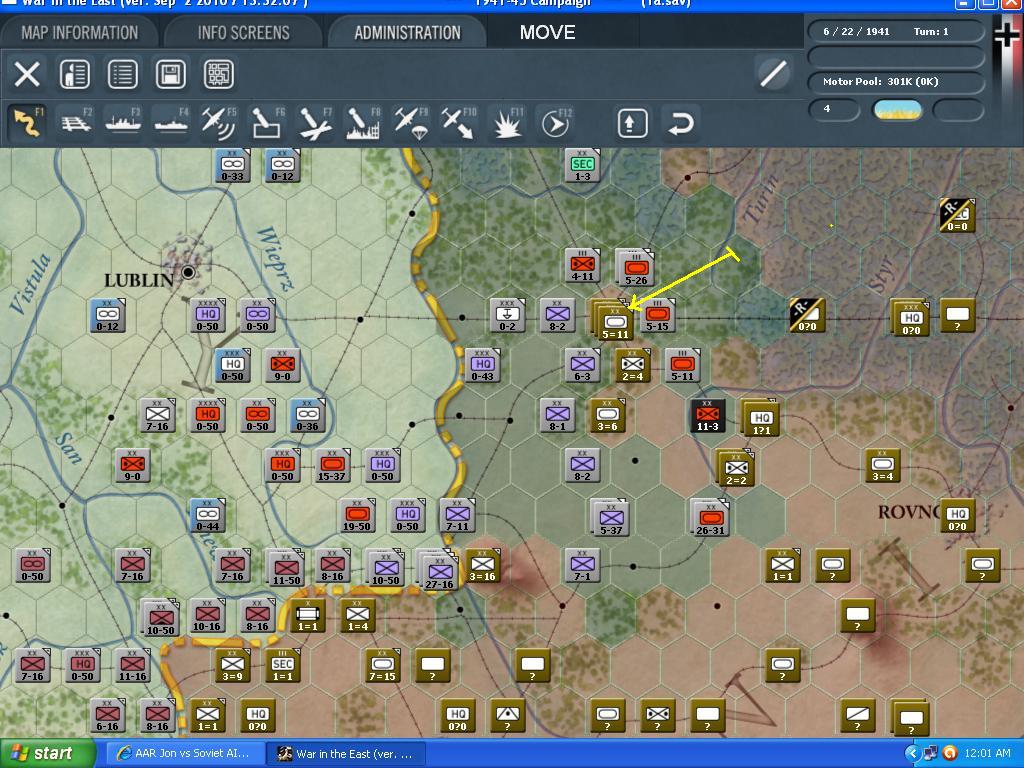Select the Soviet SEC 1=1 counter
This screenshot has width=1024, height=768.
click(283, 666)
